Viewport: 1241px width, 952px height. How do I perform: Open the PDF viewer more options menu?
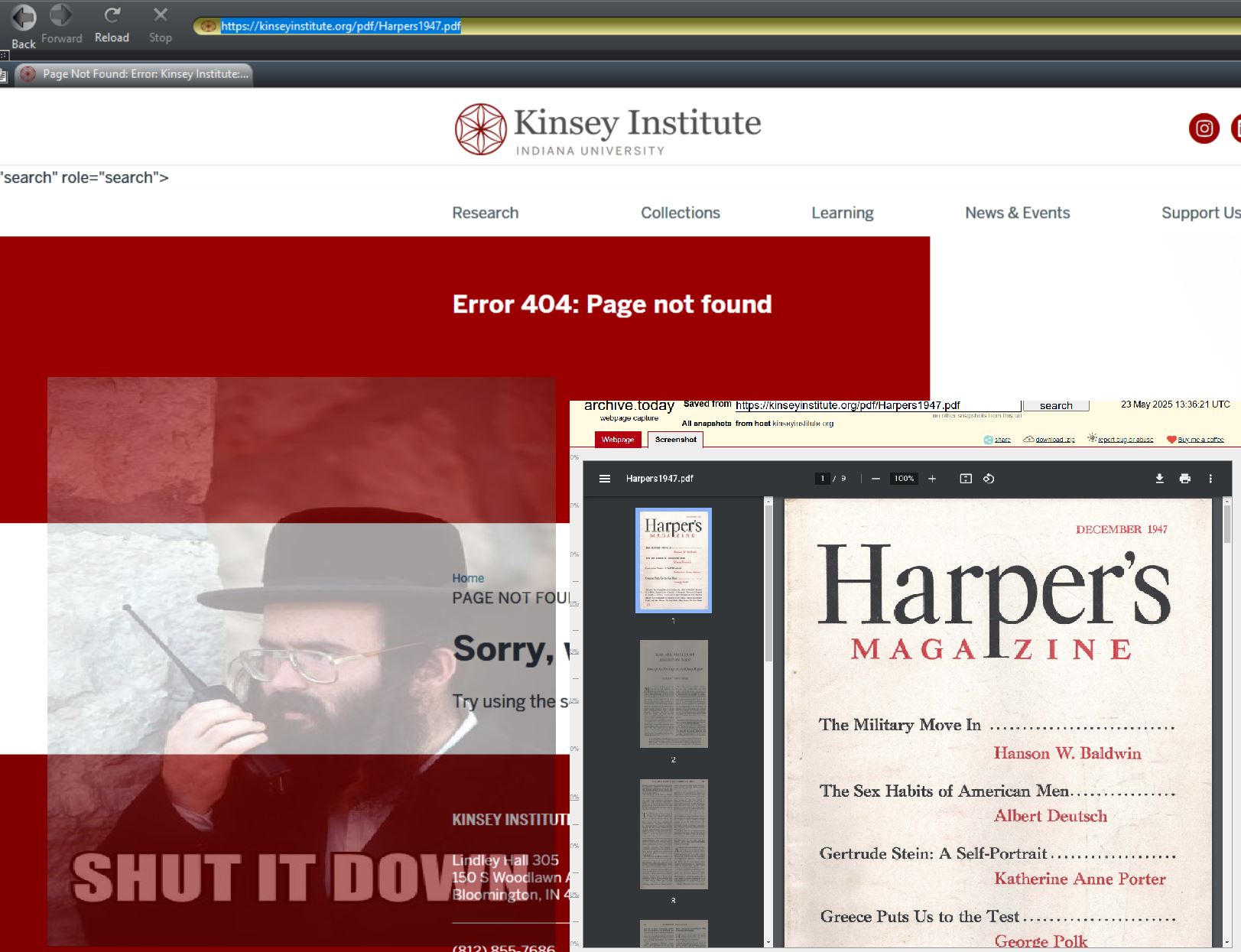coord(1210,479)
